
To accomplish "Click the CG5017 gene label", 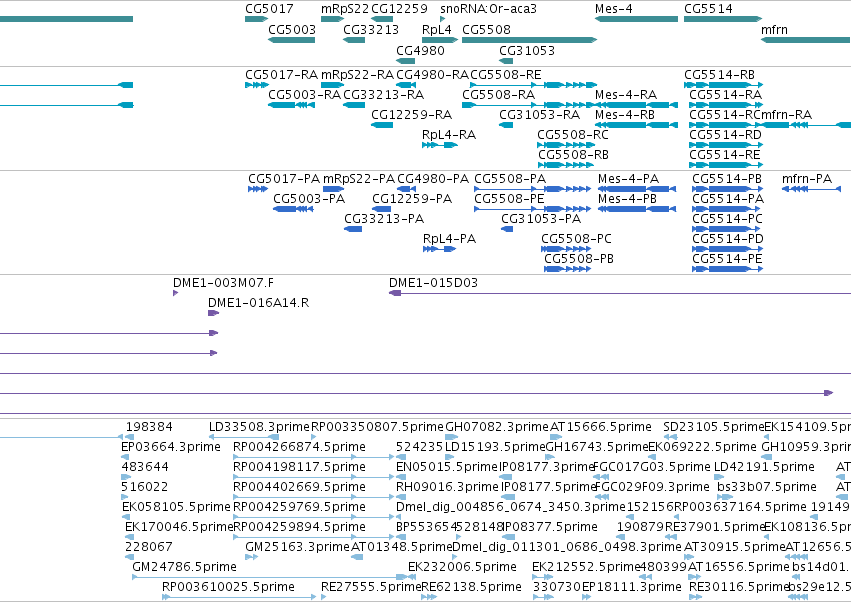I will (269, 9).
